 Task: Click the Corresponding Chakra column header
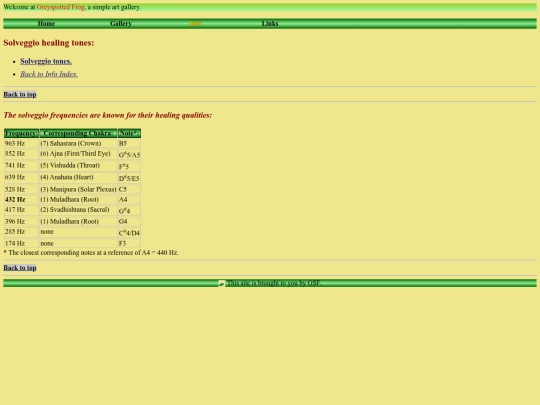tap(78, 133)
